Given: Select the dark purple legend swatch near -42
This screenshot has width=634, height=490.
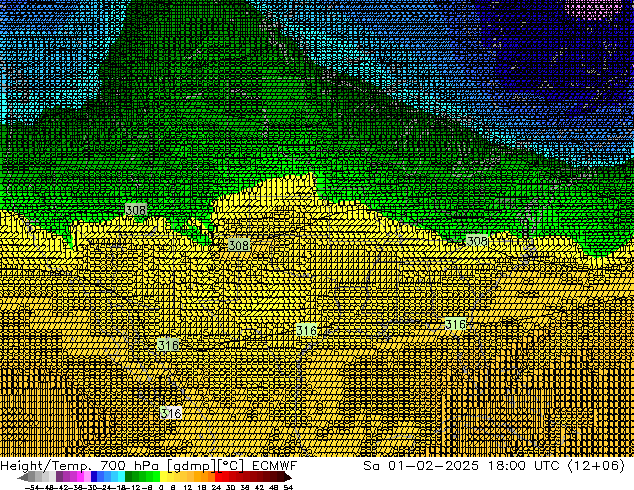Looking at the screenshot, I should [x=59, y=477].
